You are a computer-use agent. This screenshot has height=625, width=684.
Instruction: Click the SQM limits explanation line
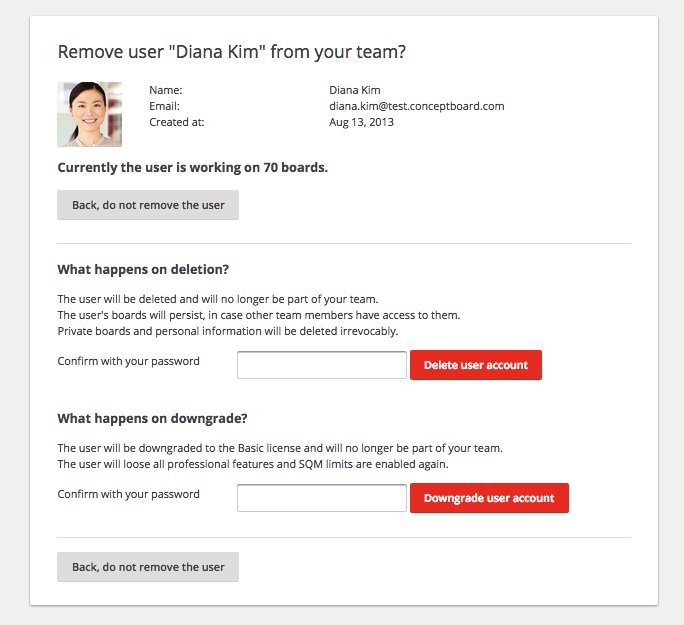coord(253,464)
